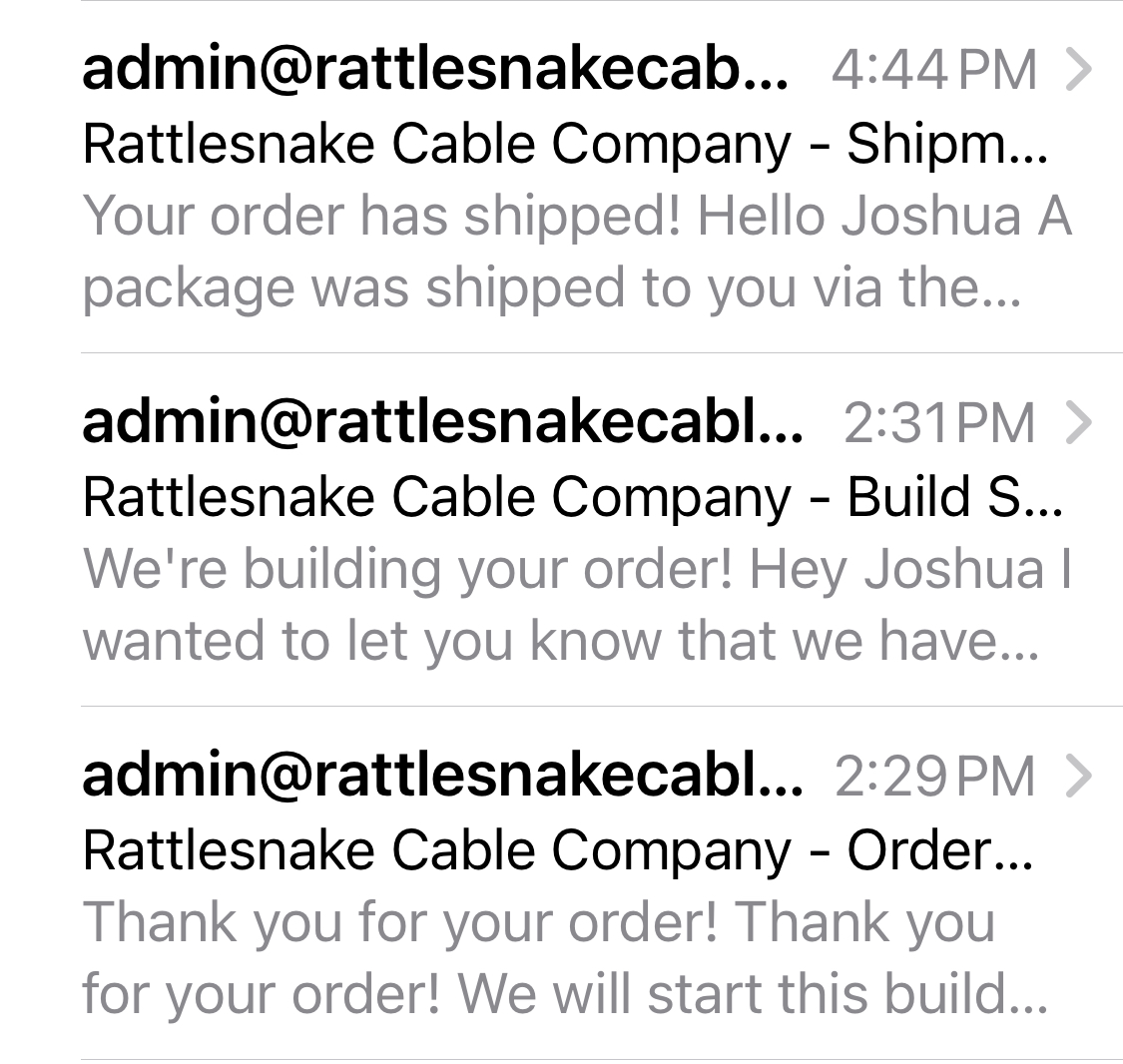Select the sender of the 2:31 PM message
Image resolution: width=1123 pixels, height=1064 pixels.
click(444, 421)
